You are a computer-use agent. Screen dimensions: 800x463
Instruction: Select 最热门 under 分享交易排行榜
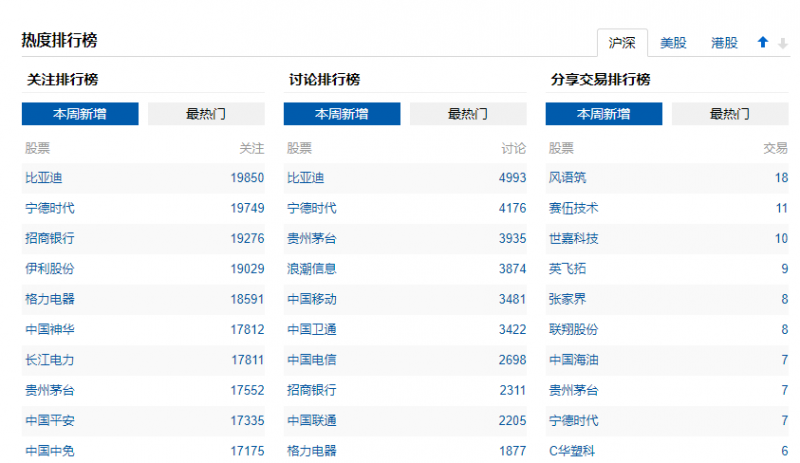730,114
